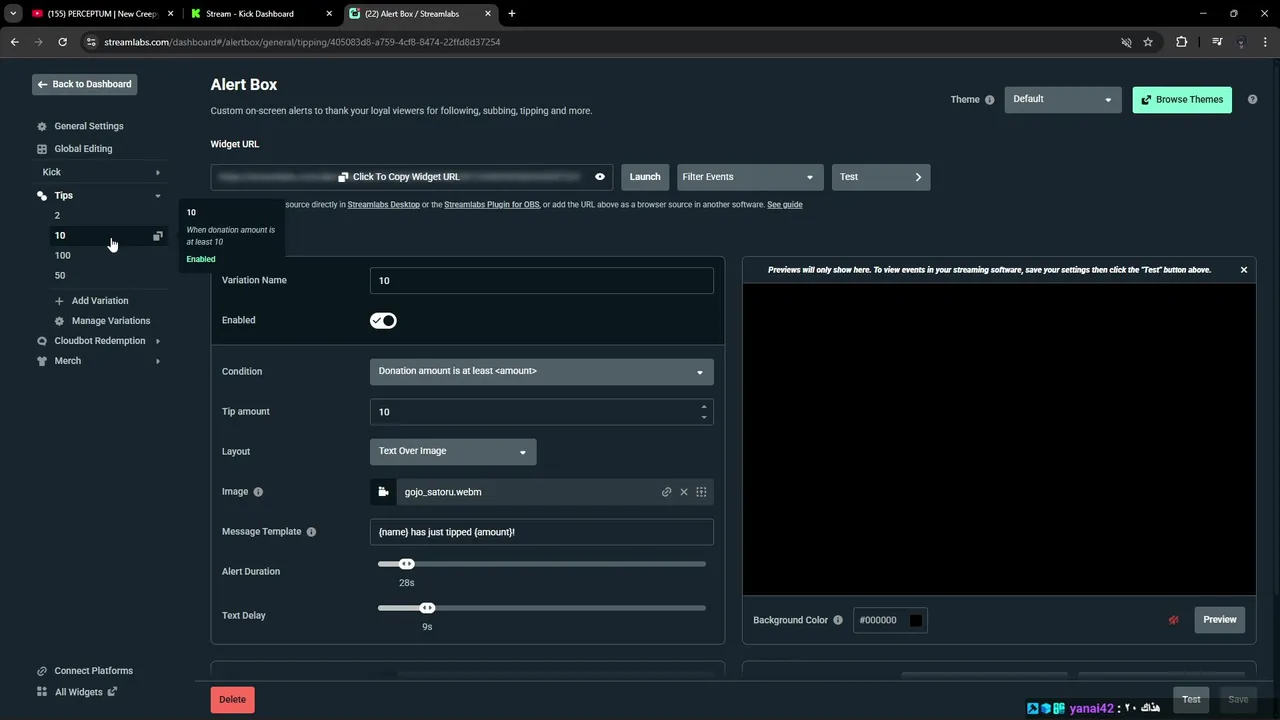The width and height of the screenshot is (1280, 720).
Task: Open the Layout Text Over Image dropdown
Action: [453, 451]
